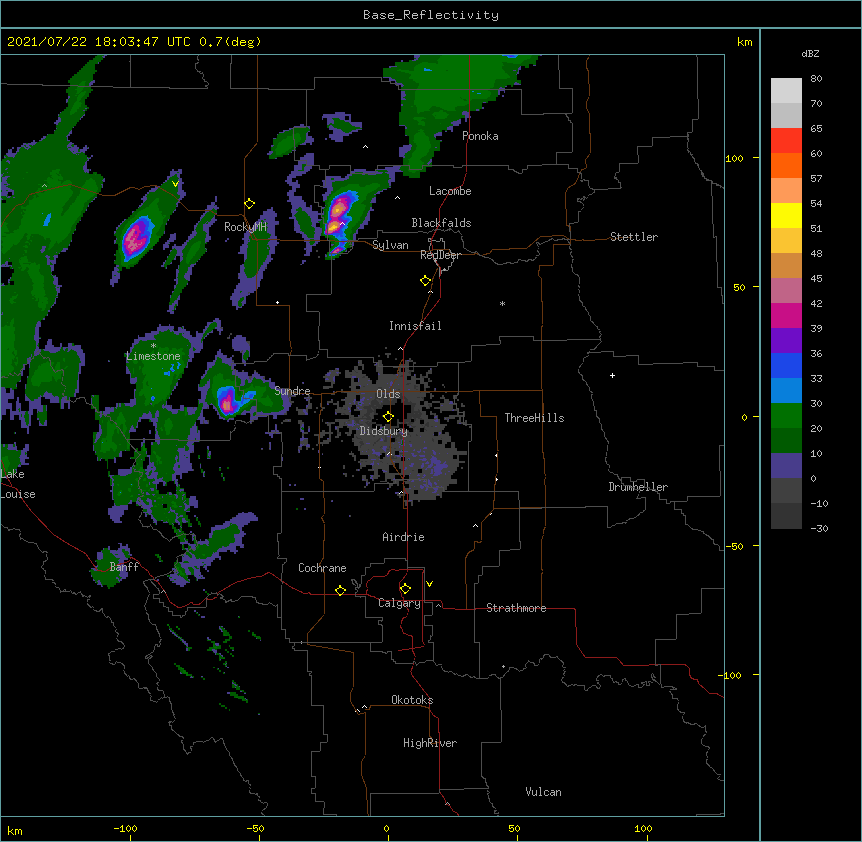Click the Cochrane town label
862x842 pixels.
322,568
